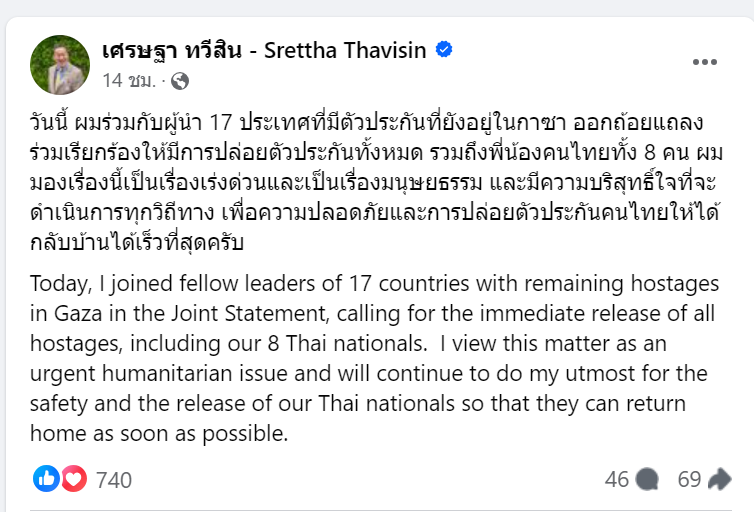The image size is (754, 512).
Task: Click the globe public audience icon
Action: point(180,81)
